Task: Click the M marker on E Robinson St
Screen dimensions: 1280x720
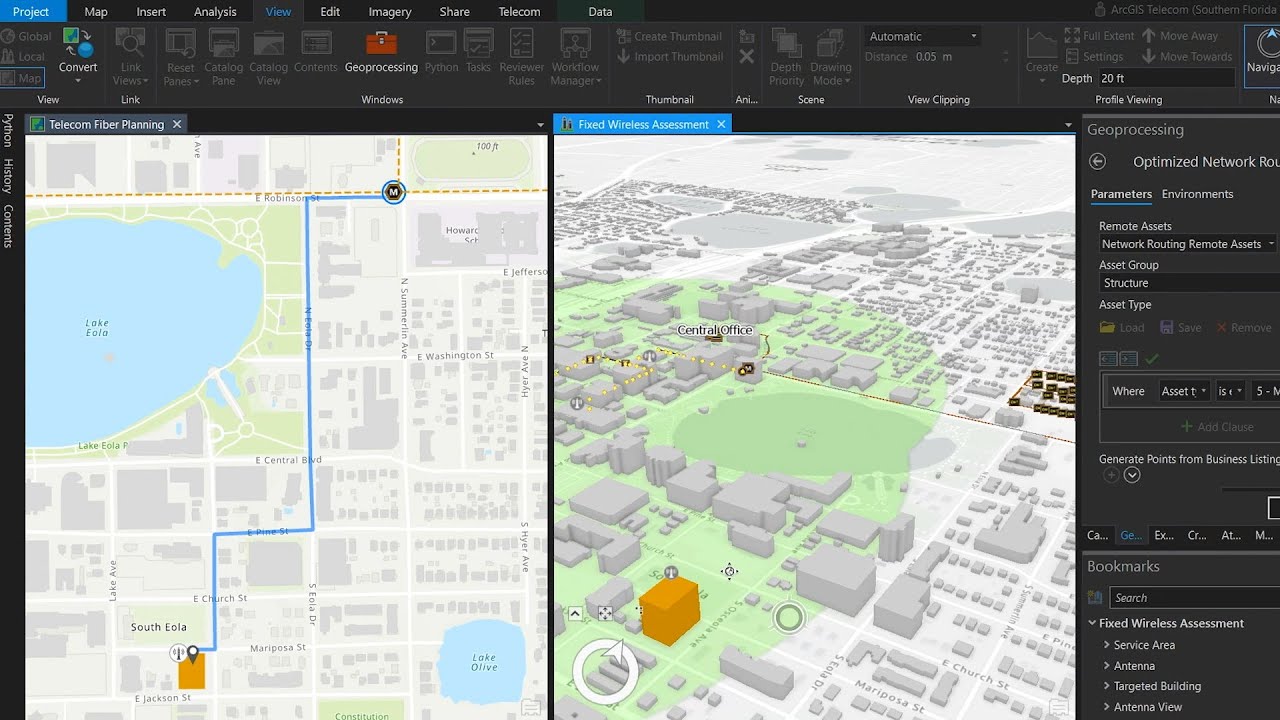Action: [x=394, y=191]
